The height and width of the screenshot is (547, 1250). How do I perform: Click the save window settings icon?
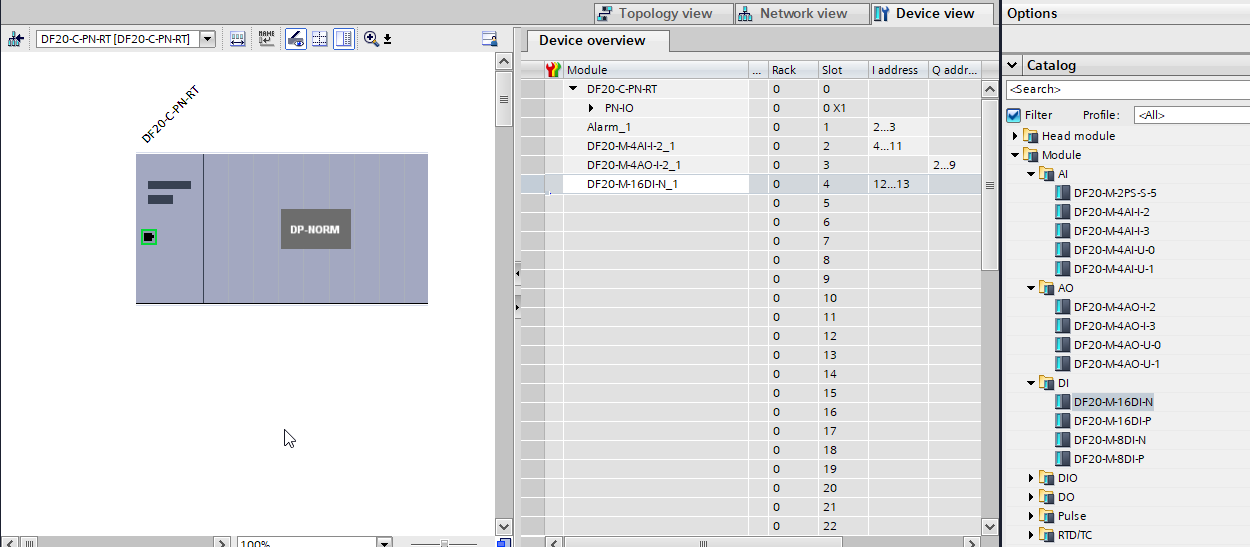click(x=489, y=39)
